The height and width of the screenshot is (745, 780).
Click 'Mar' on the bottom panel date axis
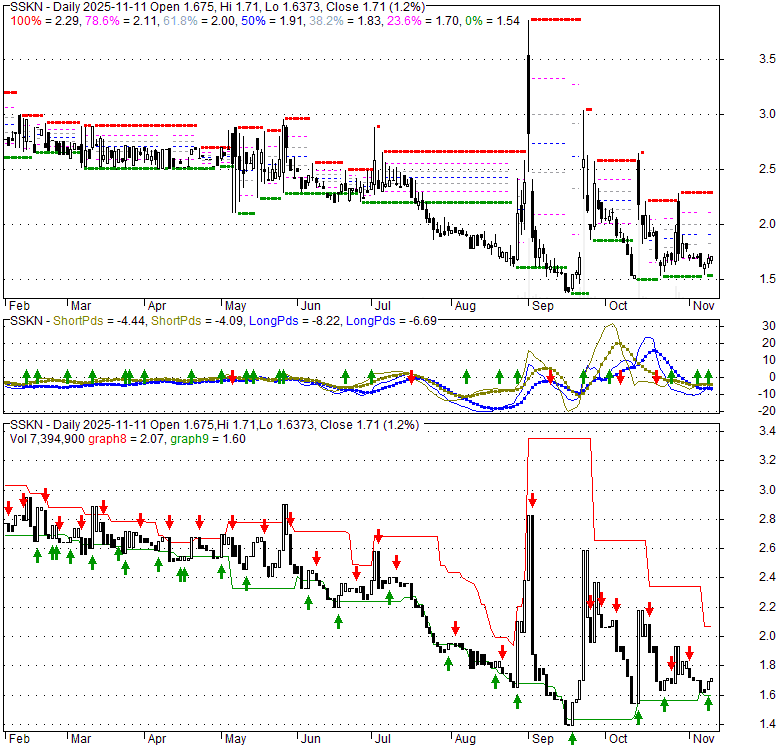click(81, 739)
